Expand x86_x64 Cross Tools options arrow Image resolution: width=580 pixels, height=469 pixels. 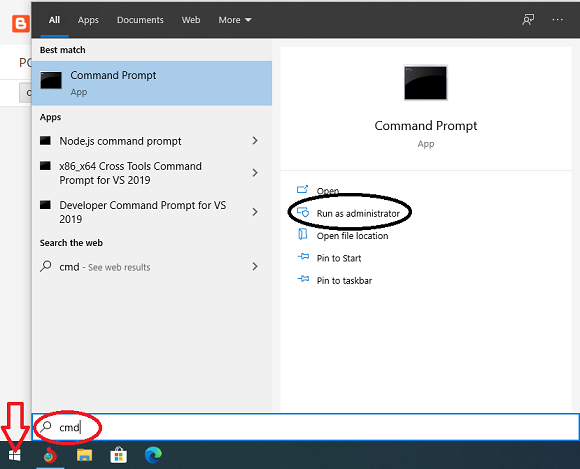(x=255, y=173)
